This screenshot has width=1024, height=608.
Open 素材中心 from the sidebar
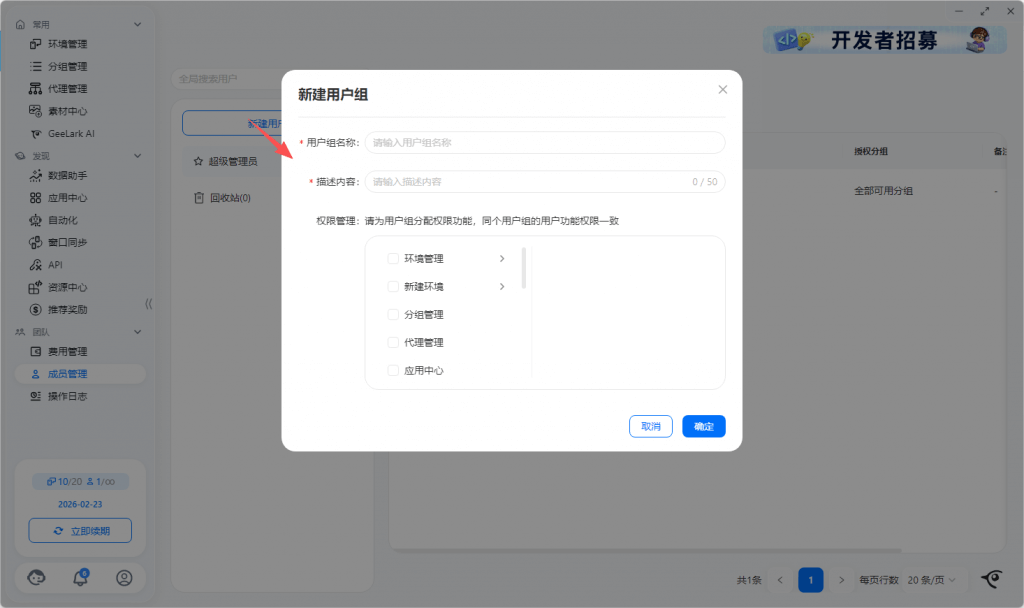[67, 111]
